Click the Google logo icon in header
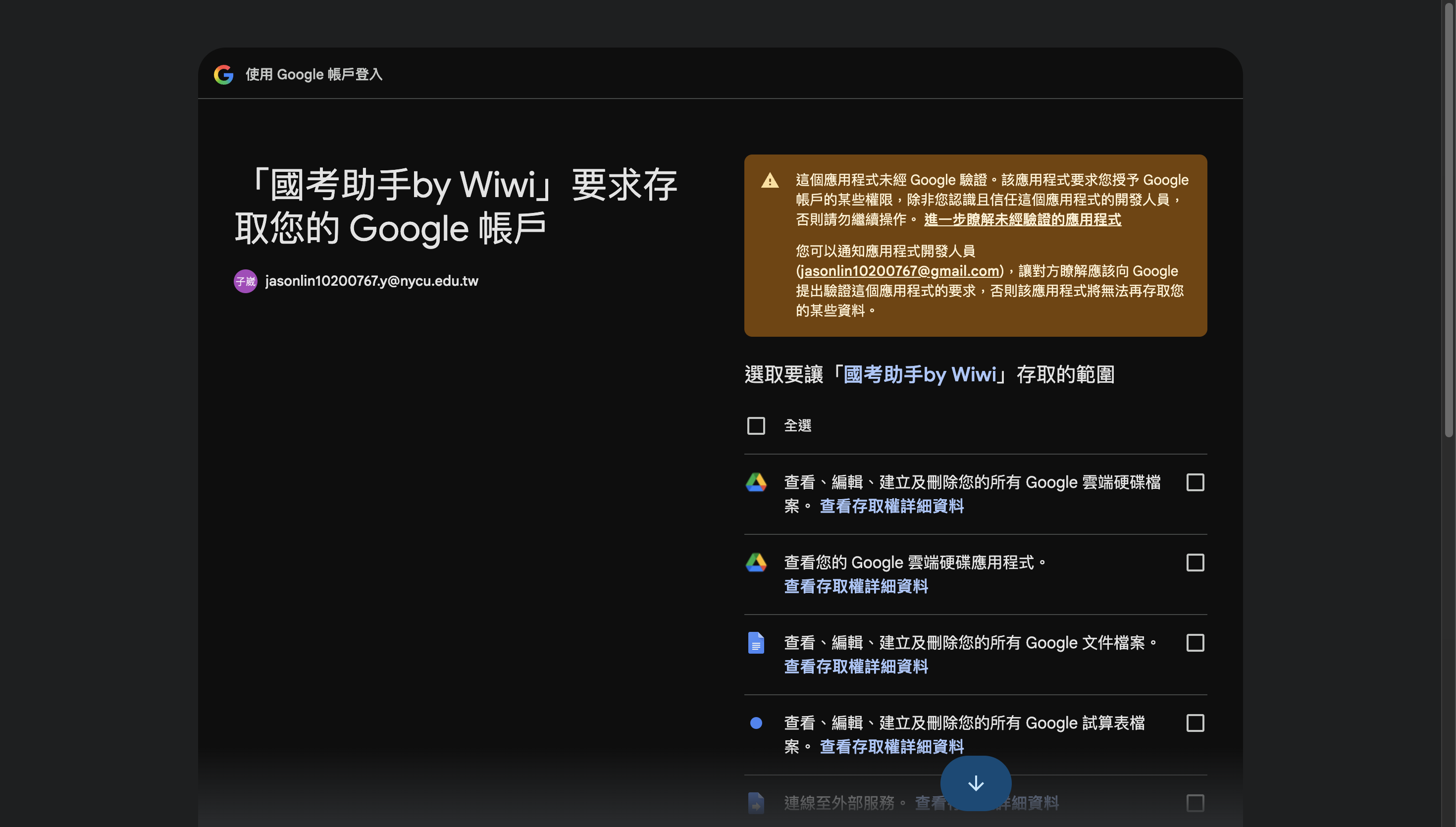This screenshot has height=827, width=1456. (x=224, y=74)
